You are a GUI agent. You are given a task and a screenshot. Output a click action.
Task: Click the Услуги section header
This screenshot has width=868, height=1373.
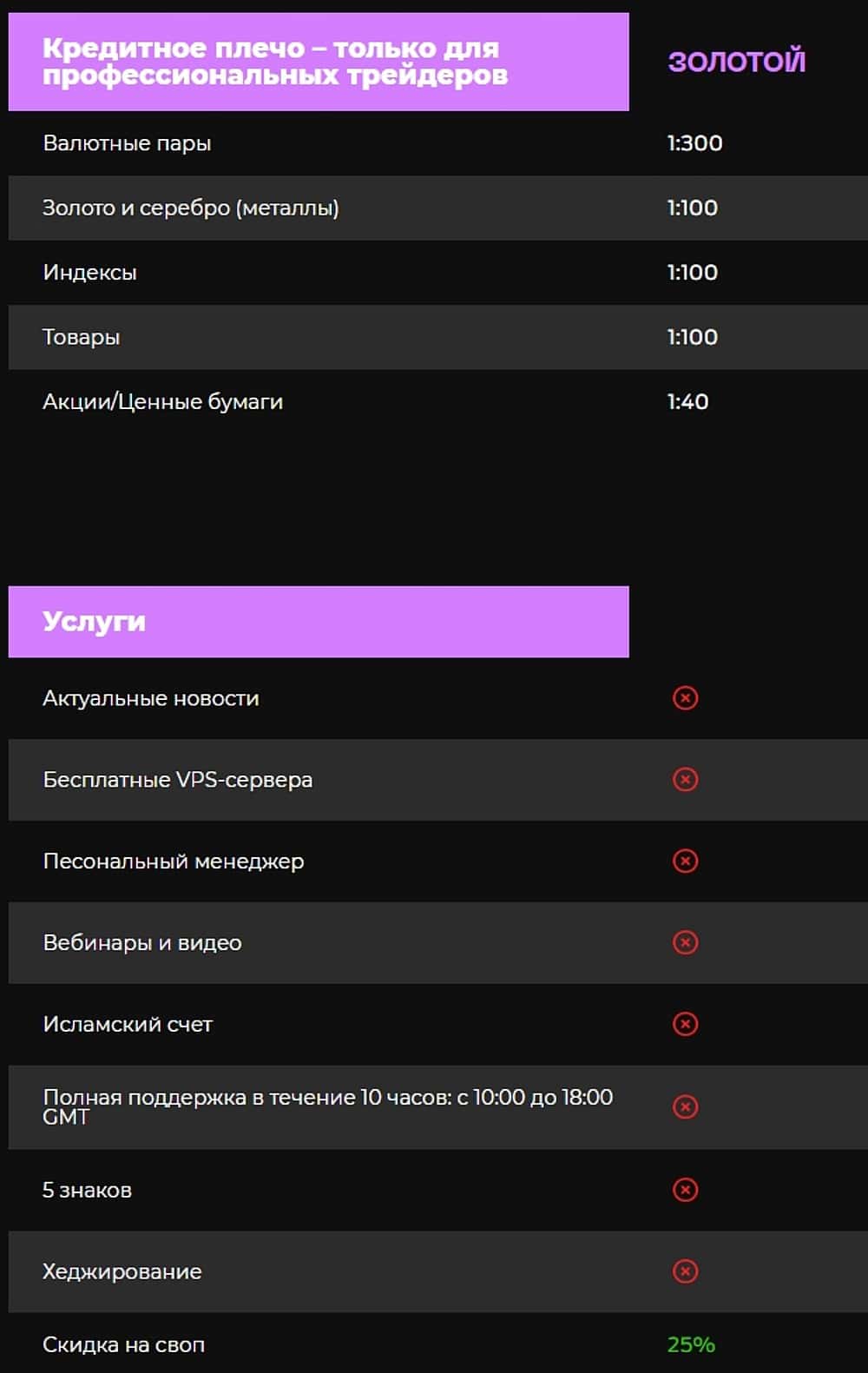(95, 622)
